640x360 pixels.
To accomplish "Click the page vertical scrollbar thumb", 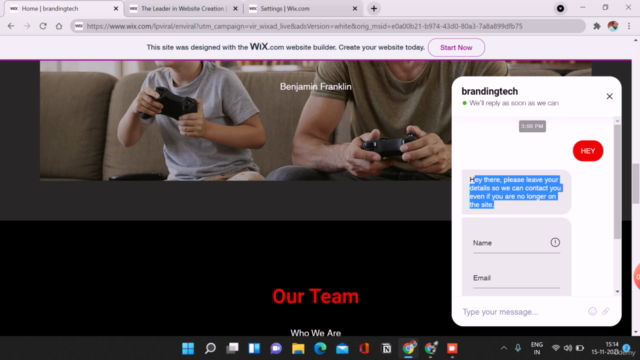I will tap(636, 183).
